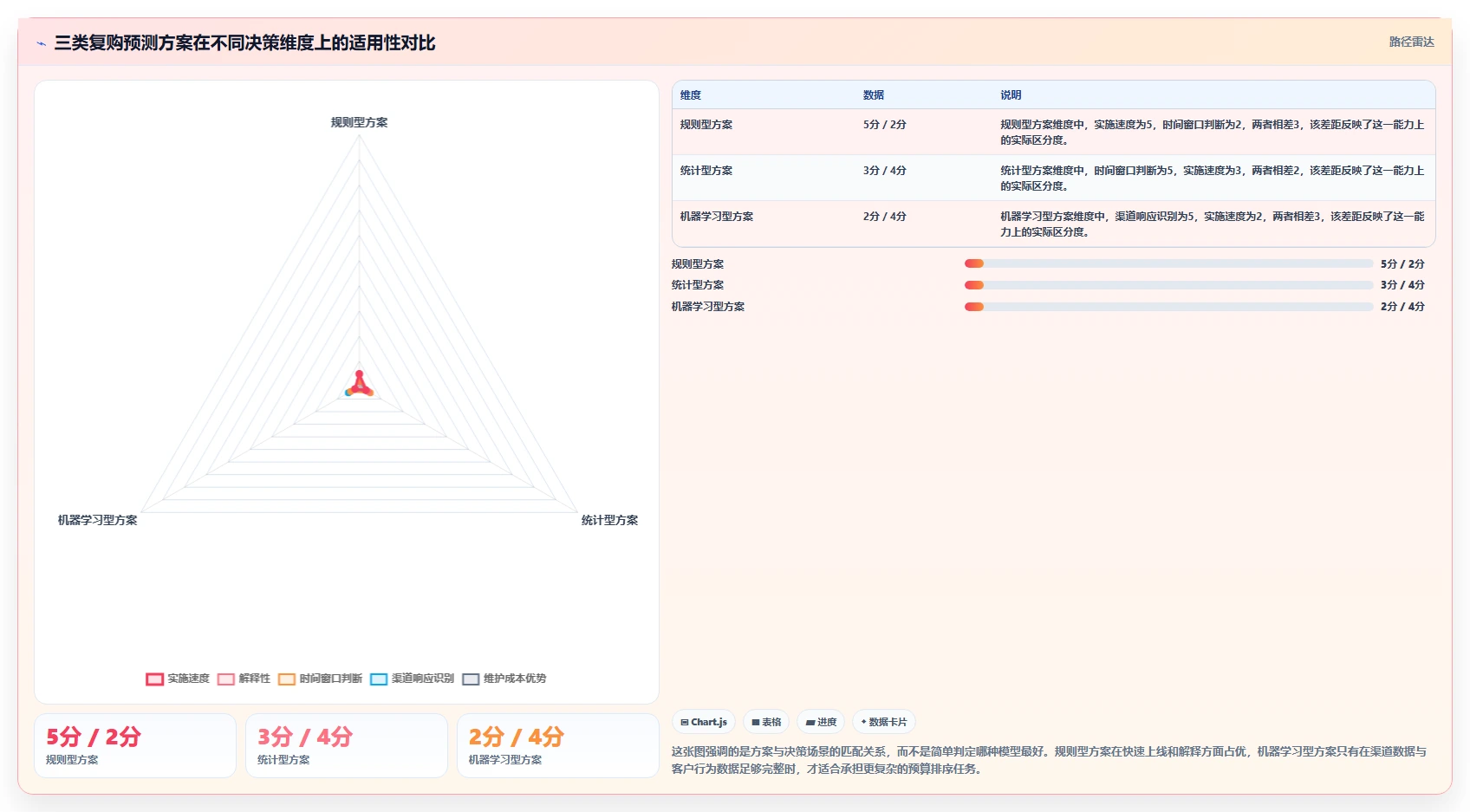Click the 3分 / 4分 value in the table
The height and width of the screenshot is (812, 1470).
(884, 171)
